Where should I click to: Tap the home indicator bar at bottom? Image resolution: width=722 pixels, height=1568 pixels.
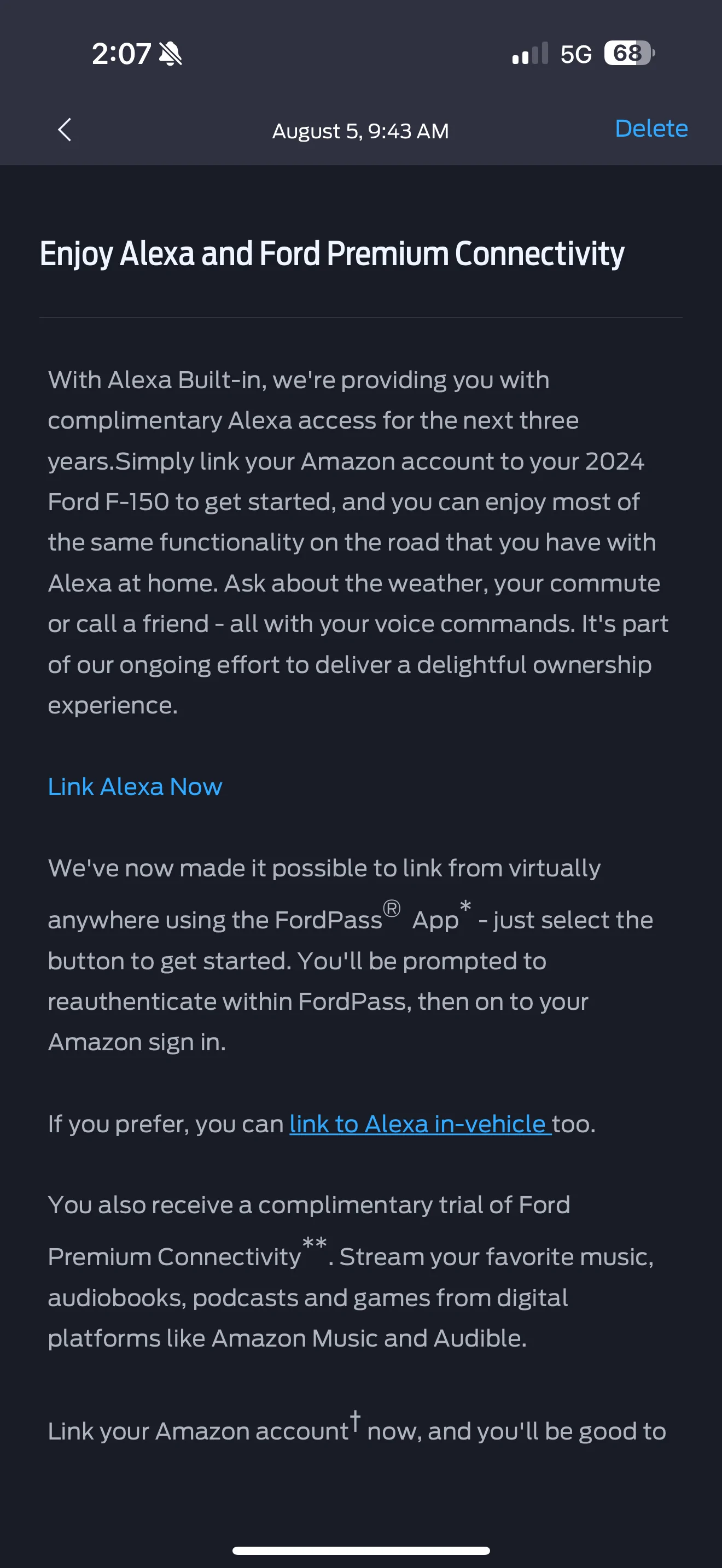tap(361, 1551)
